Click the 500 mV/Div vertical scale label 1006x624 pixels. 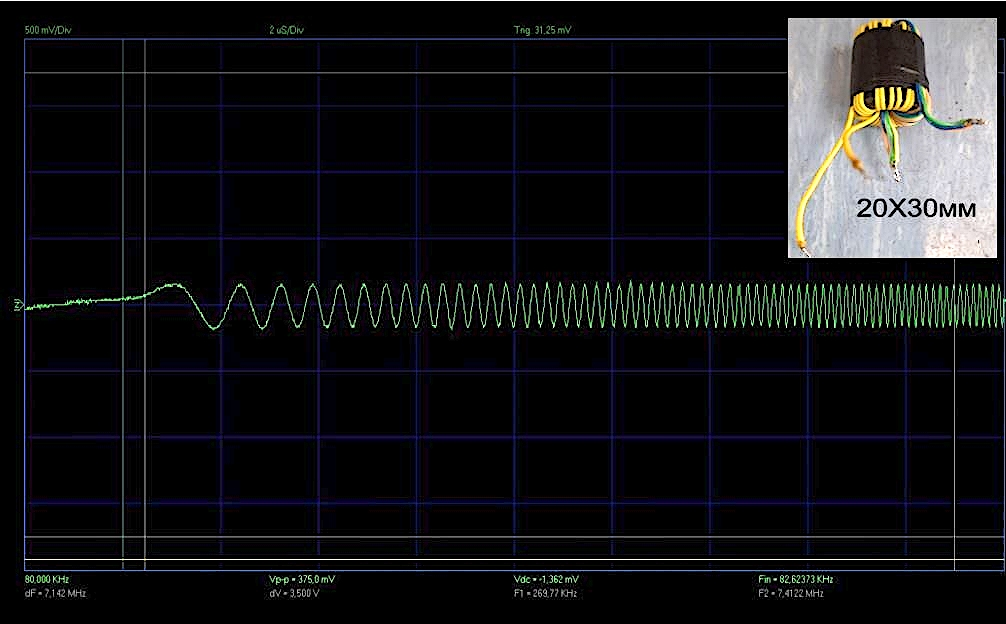pyautogui.click(x=47, y=30)
